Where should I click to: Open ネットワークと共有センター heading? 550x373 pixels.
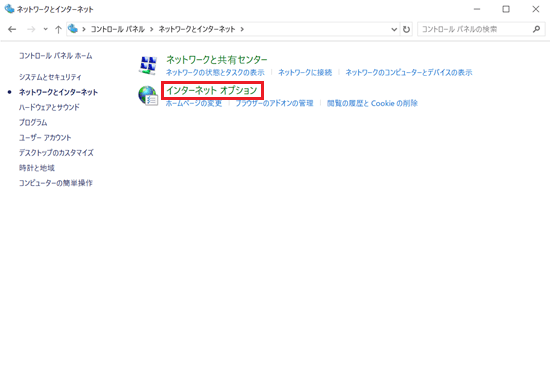click(x=216, y=60)
